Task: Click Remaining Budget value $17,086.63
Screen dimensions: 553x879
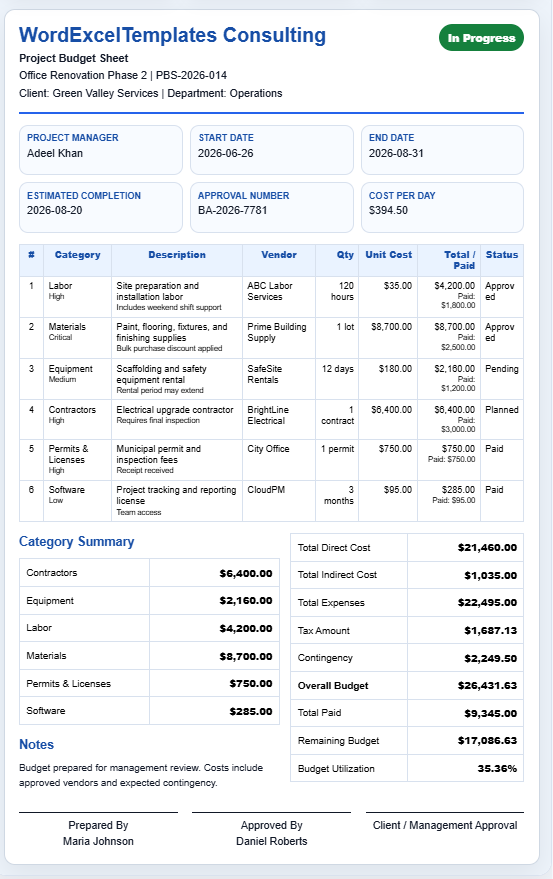Action: point(487,741)
